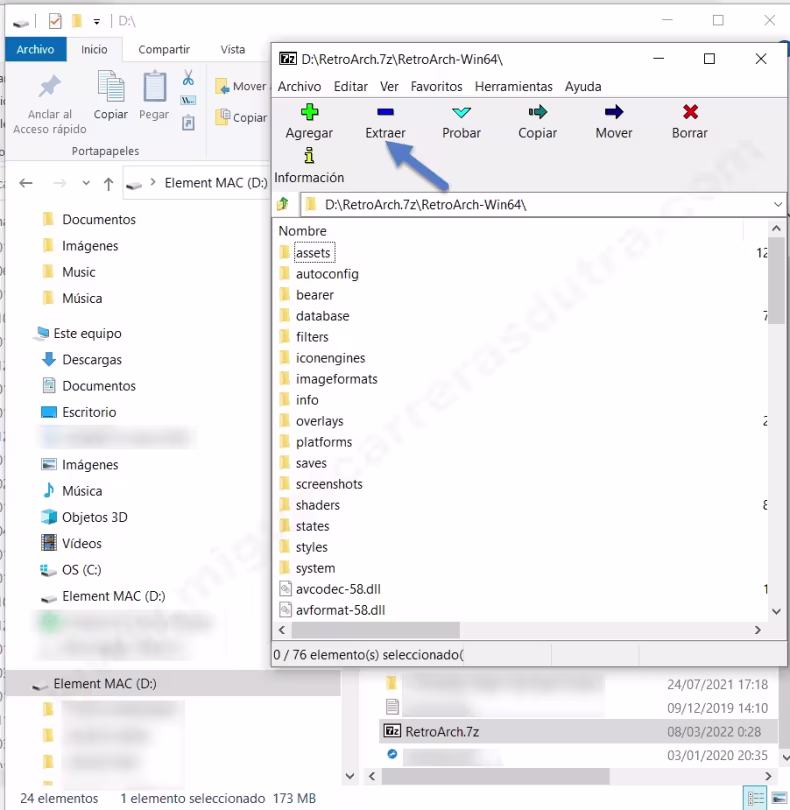Click Explorer up-directory arrow
This screenshot has width=790, height=810.
click(109, 183)
